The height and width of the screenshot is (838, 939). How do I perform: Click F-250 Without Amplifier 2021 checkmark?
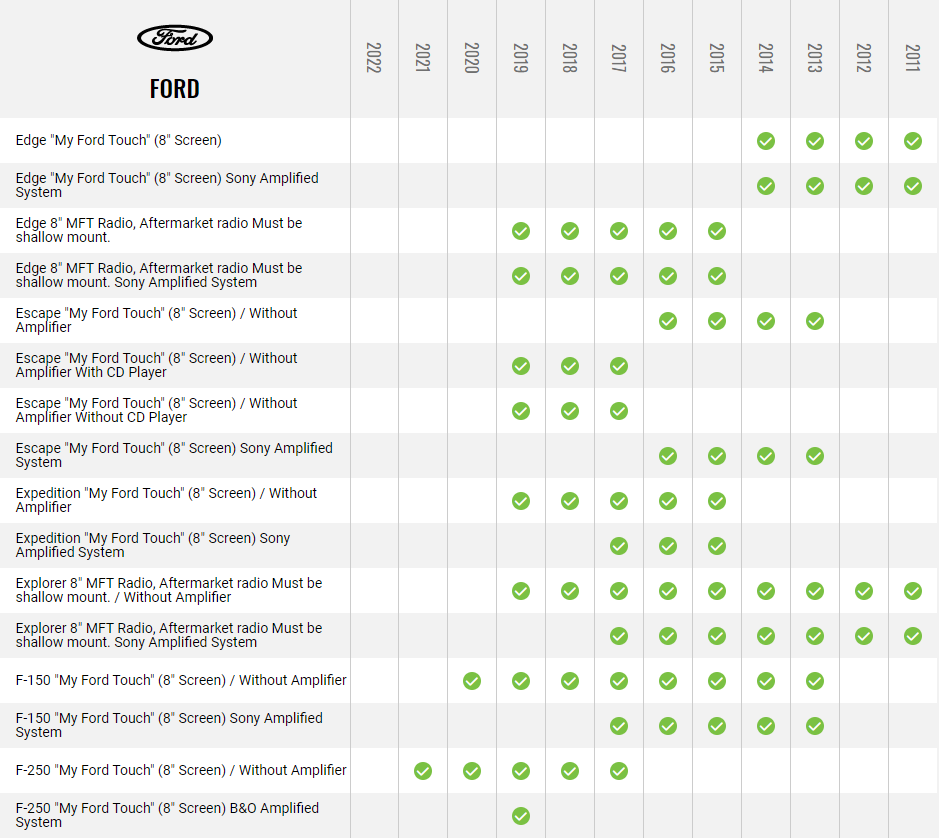tap(423, 771)
